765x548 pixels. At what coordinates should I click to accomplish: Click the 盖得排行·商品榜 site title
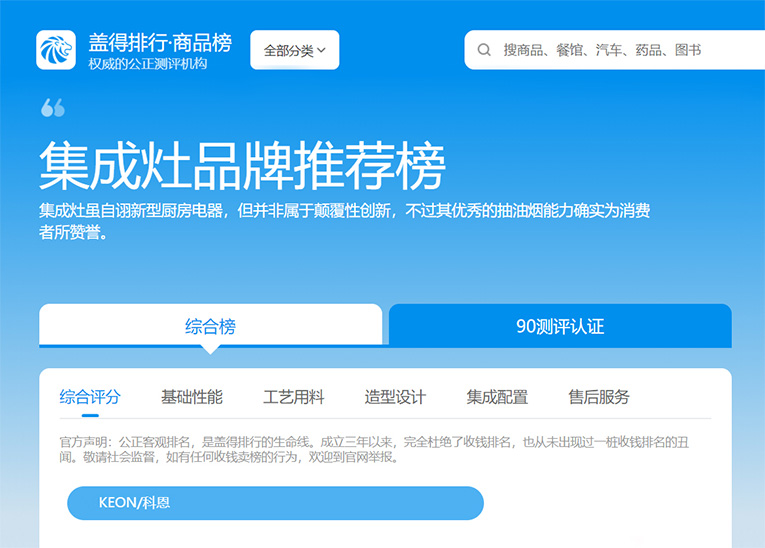pos(160,43)
